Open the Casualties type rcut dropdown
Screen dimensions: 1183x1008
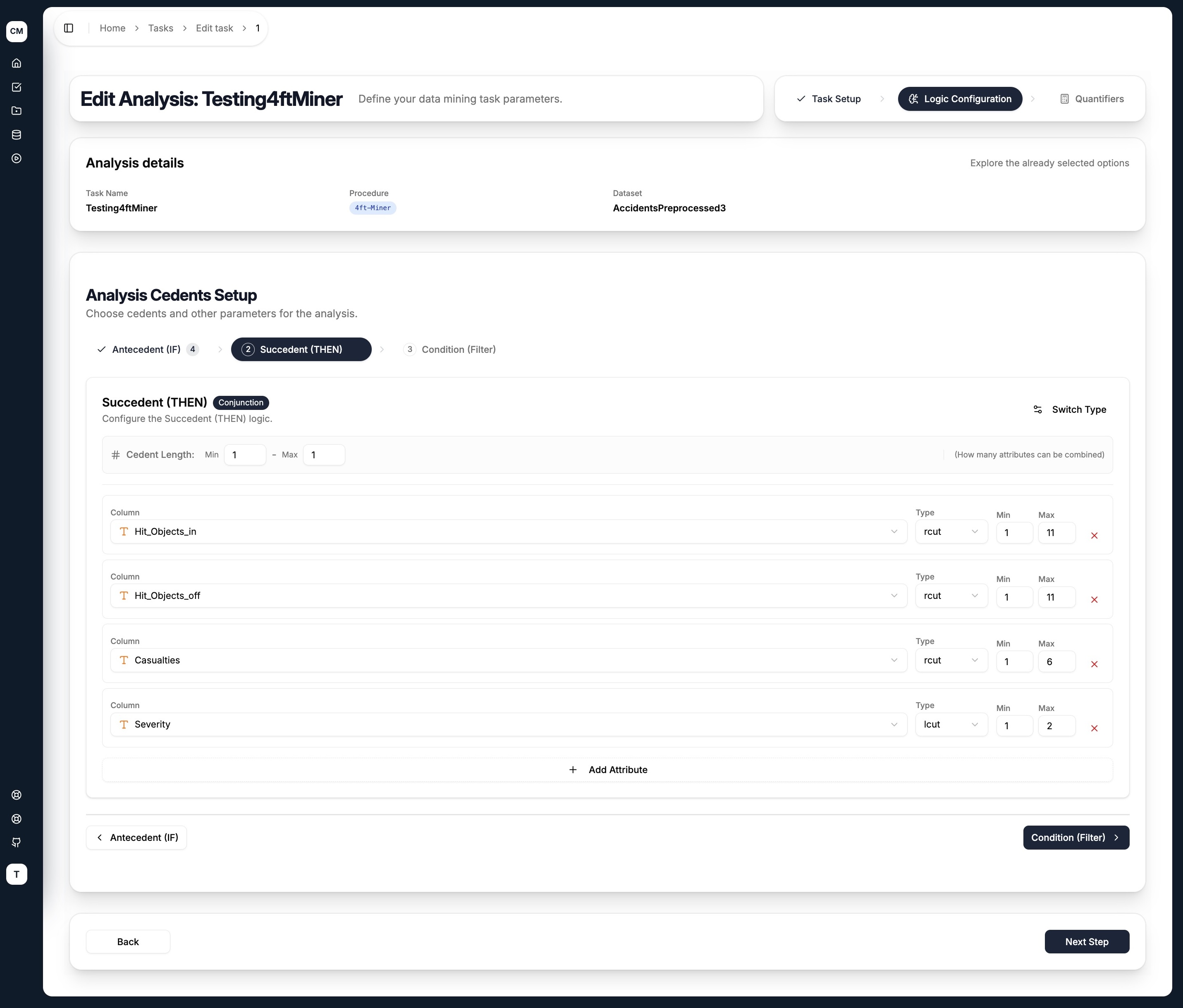pyautogui.click(x=951, y=660)
